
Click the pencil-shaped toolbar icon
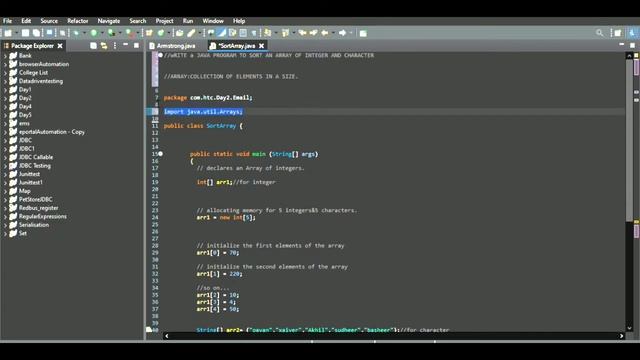coord(191,33)
